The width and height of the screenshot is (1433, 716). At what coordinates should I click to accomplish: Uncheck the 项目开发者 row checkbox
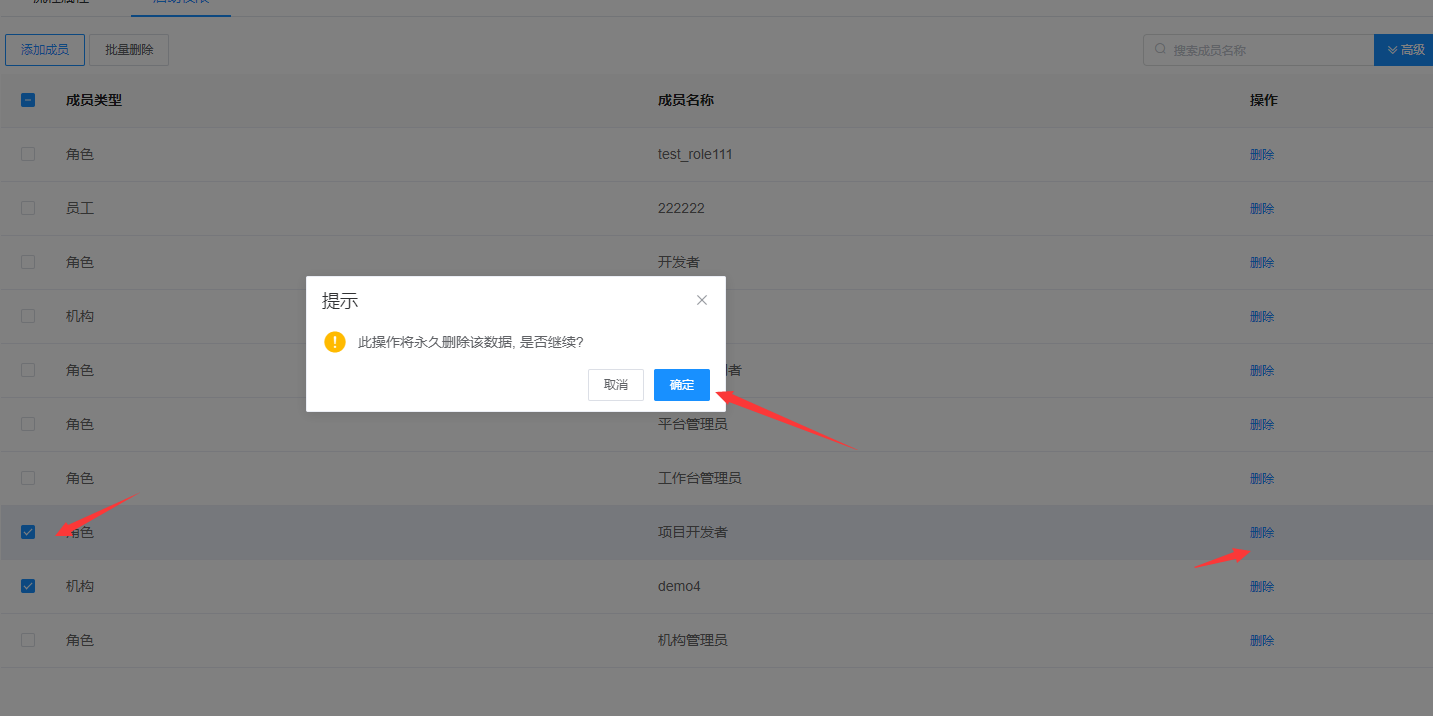coord(27,531)
